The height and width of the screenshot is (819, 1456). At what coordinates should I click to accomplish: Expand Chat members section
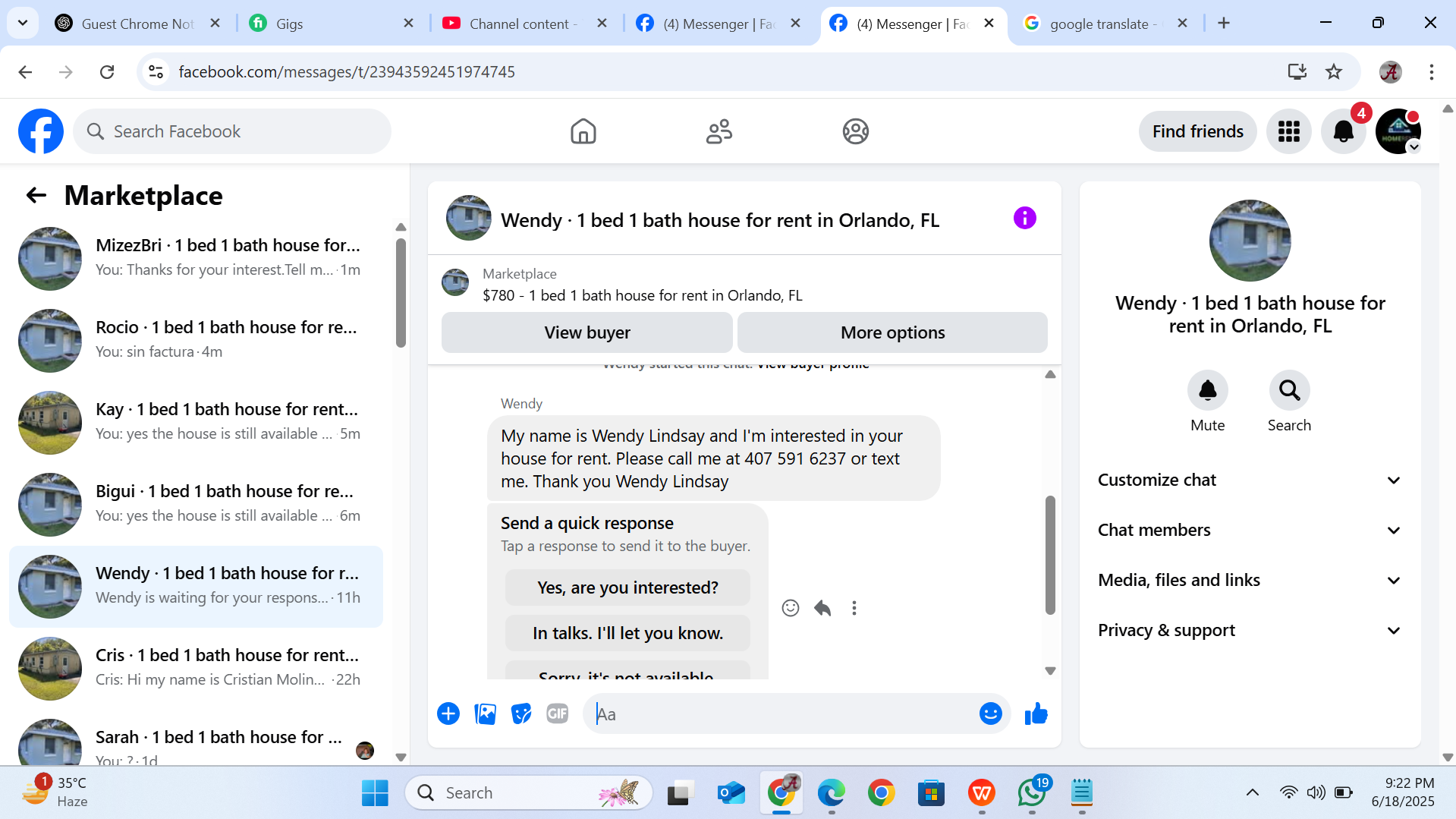click(x=1250, y=530)
